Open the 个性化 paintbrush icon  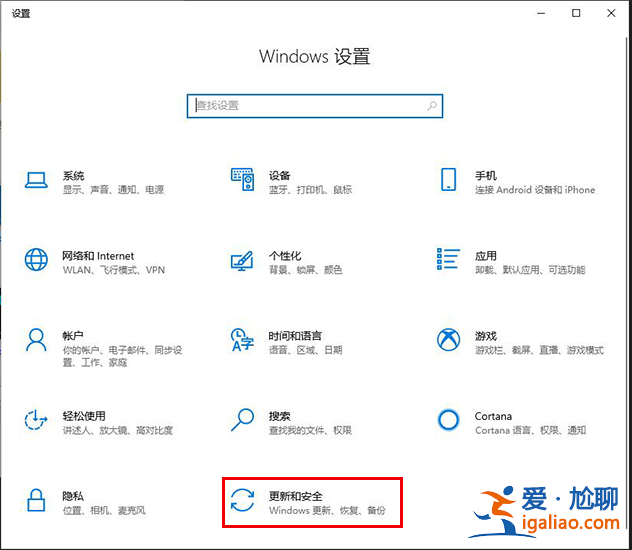pyautogui.click(x=242, y=261)
